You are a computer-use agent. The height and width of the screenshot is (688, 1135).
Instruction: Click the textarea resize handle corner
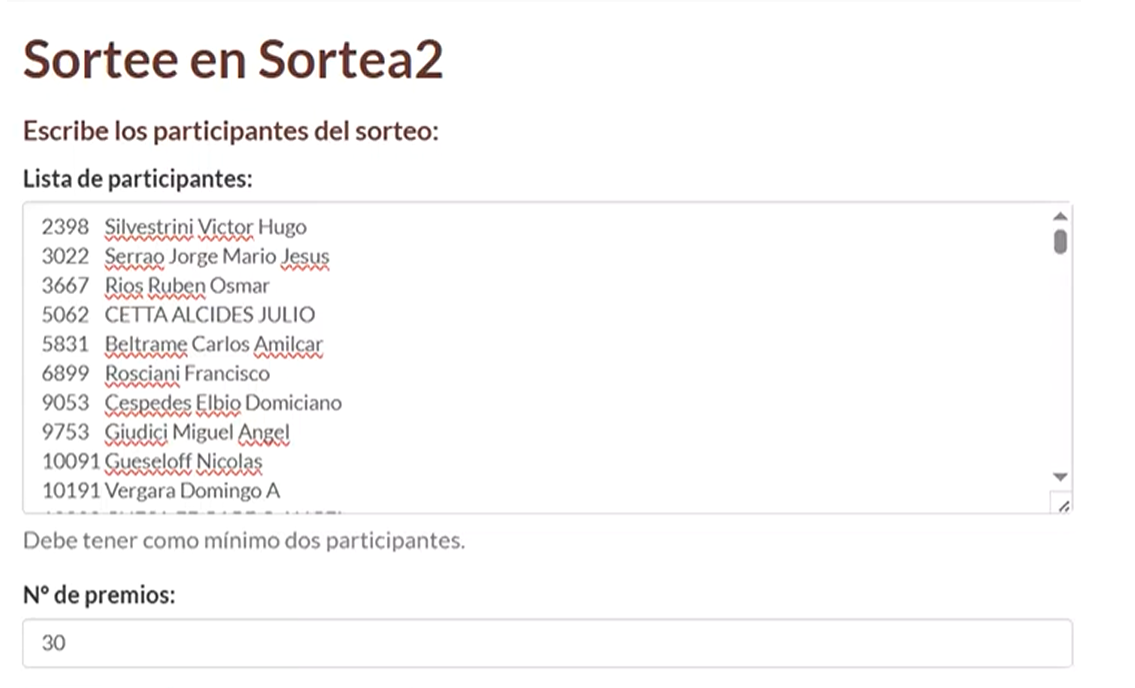[x=1063, y=505]
